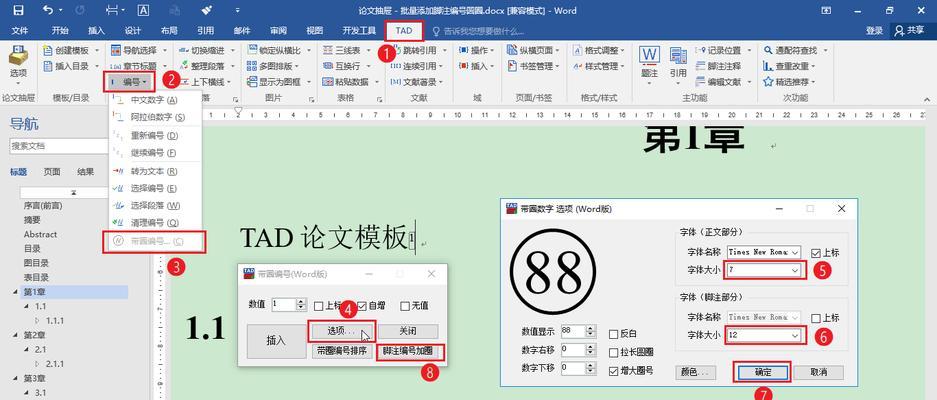Click the Save icon in title bar
Viewport: 937px width, 400px height.
(19, 10)
